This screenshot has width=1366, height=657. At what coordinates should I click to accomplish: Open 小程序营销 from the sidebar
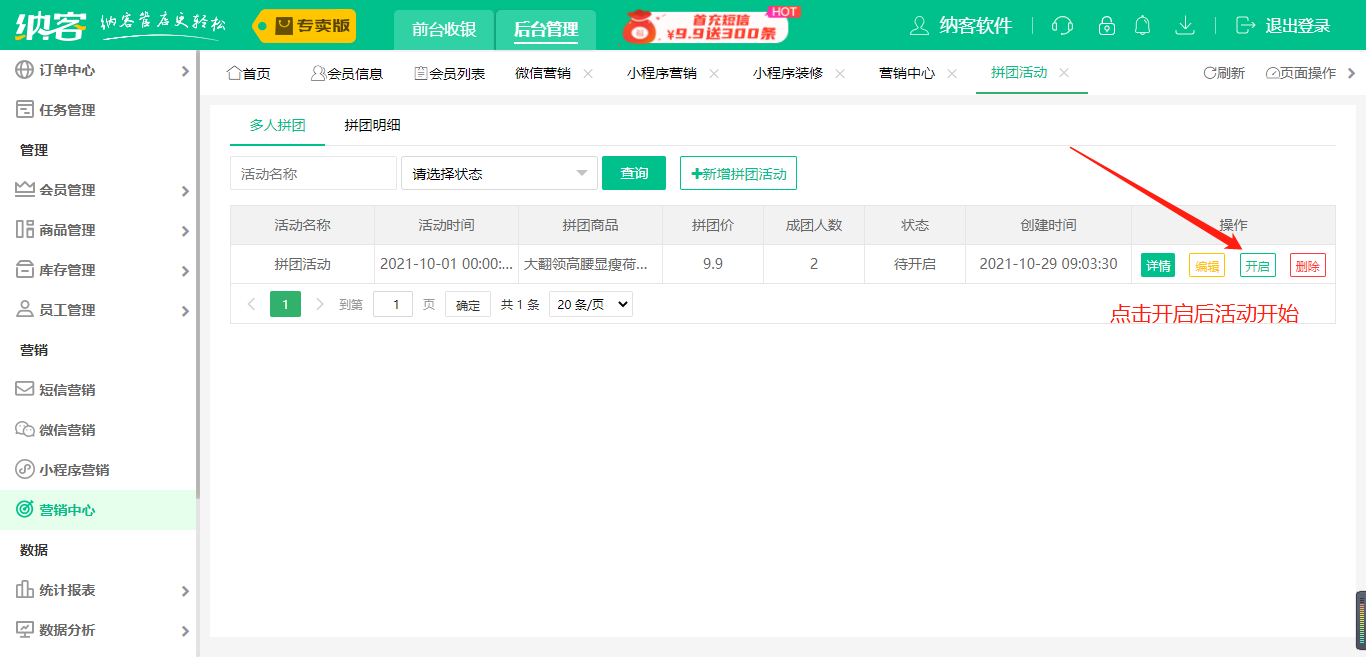coord(74,470)
